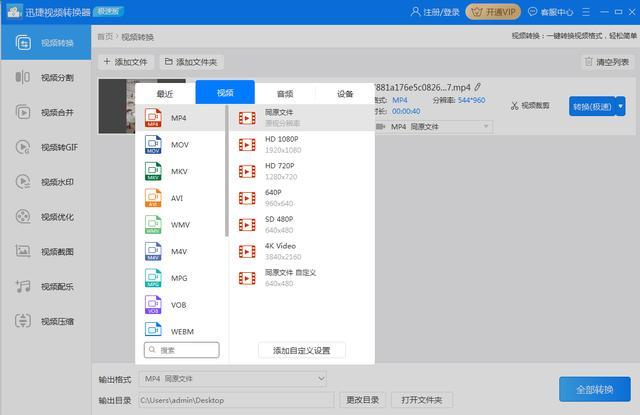Click the 添加文件 button
The width and height of the screenshot is (640, 415).
tap(126, 62)
